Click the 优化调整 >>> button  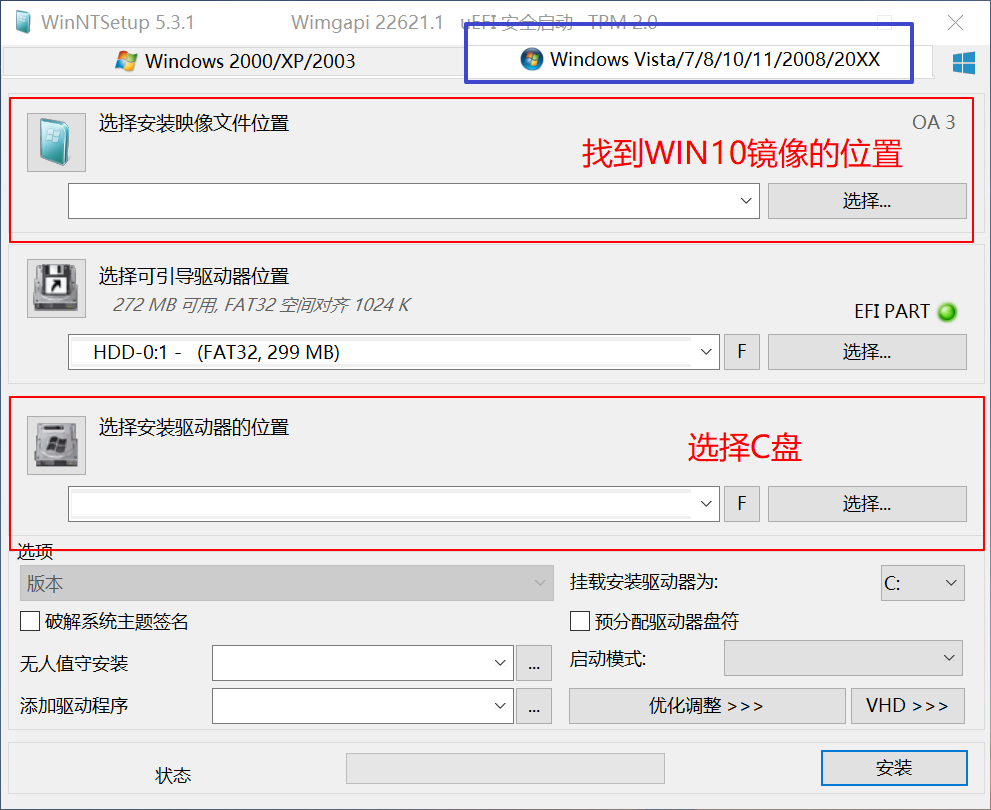[707, 706]
